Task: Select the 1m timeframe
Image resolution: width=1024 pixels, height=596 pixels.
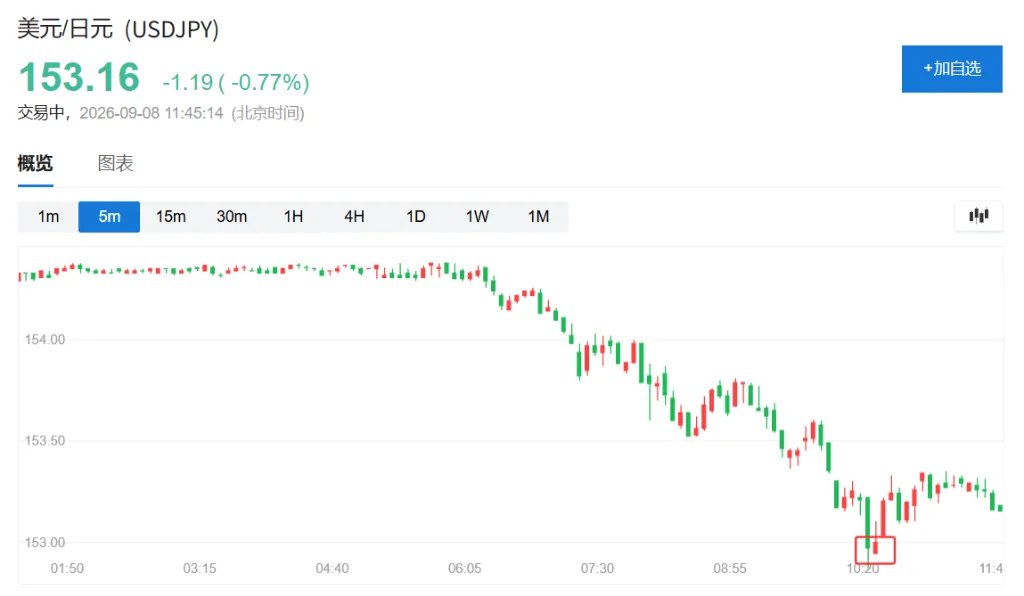Action: click(x=48, y=217)
